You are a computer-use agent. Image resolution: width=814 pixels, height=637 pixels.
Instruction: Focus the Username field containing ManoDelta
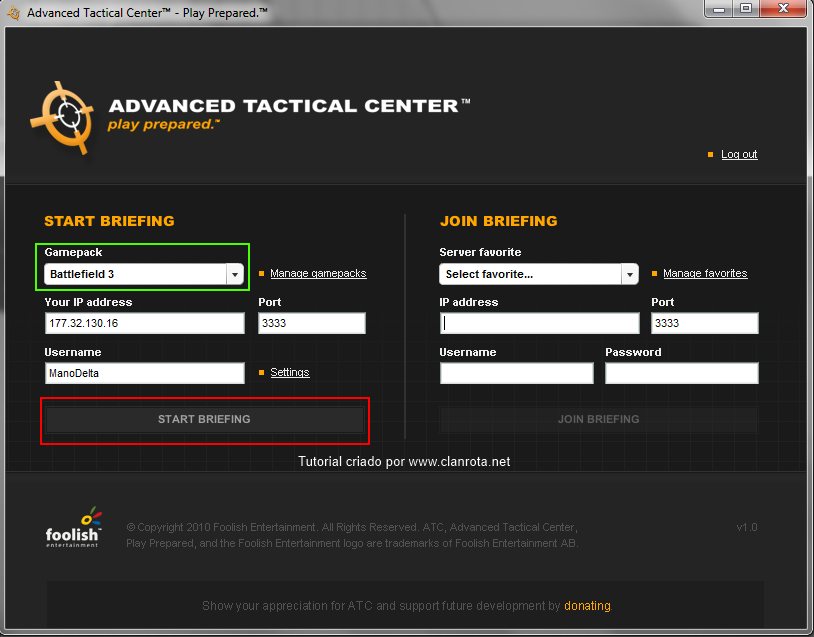(144, 373)
